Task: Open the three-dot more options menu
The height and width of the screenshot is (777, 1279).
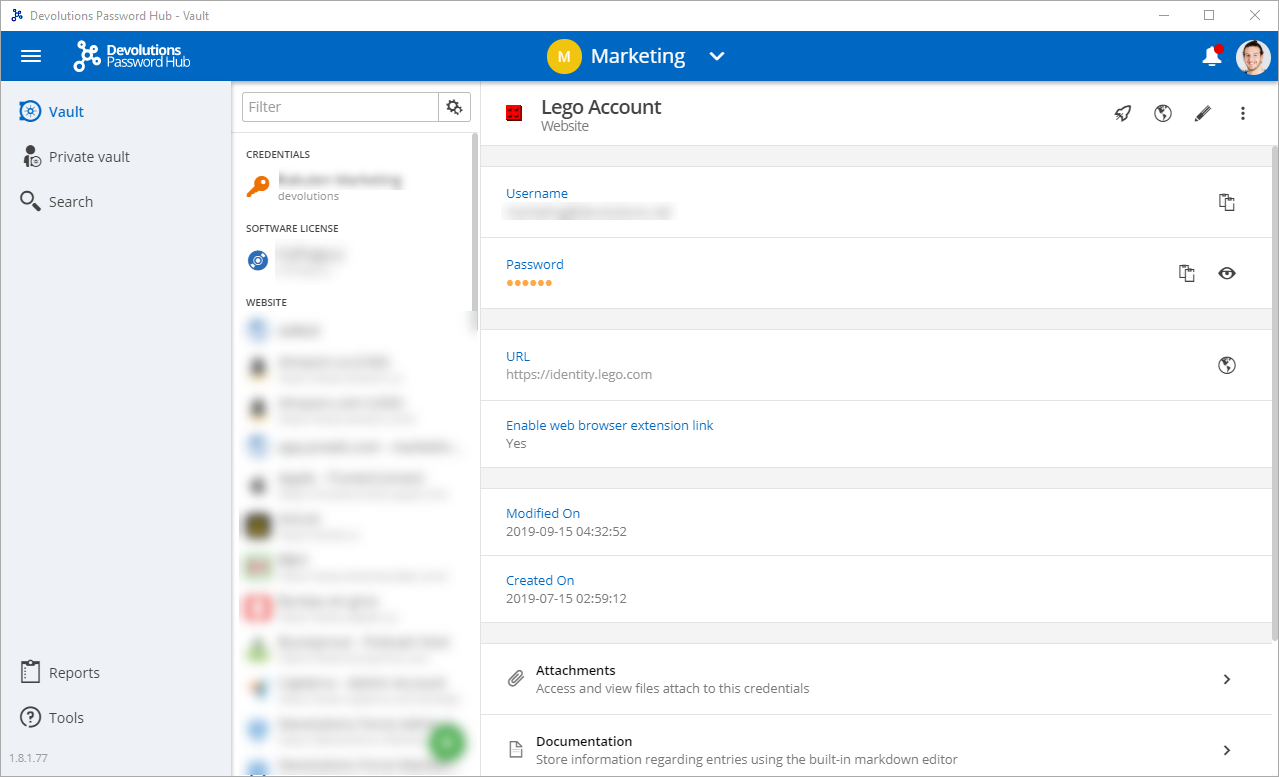Action: pos(1243,114)
